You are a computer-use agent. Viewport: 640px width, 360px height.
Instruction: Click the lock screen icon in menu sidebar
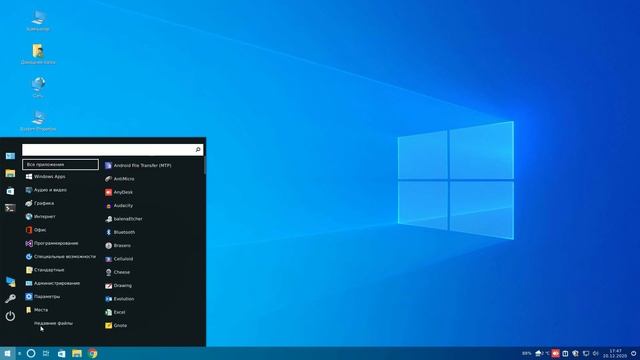[10, 282]
